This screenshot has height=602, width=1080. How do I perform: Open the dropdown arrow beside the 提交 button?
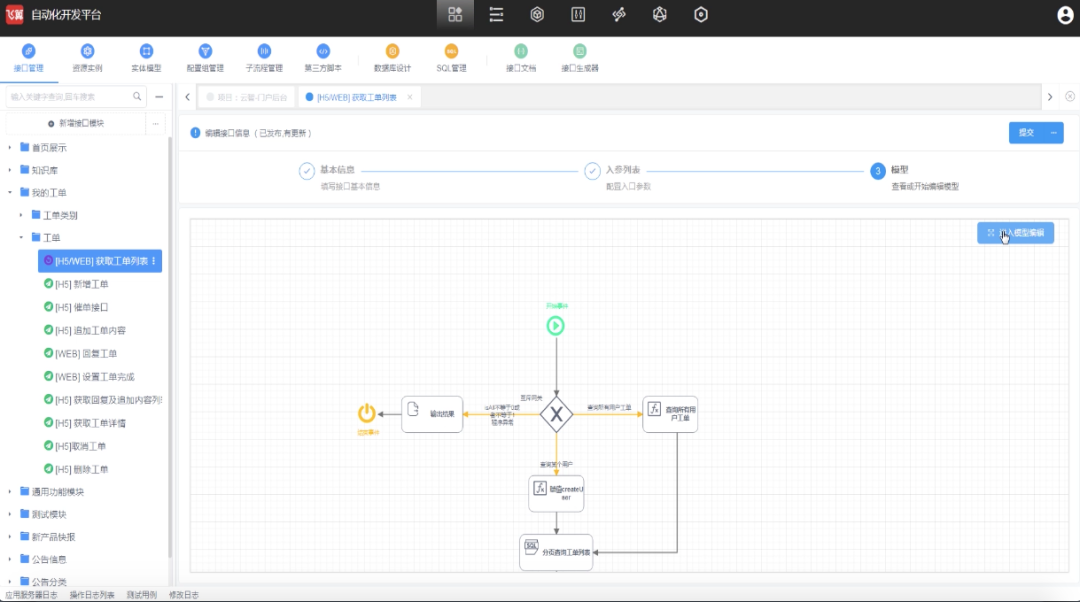(1054, 133)
